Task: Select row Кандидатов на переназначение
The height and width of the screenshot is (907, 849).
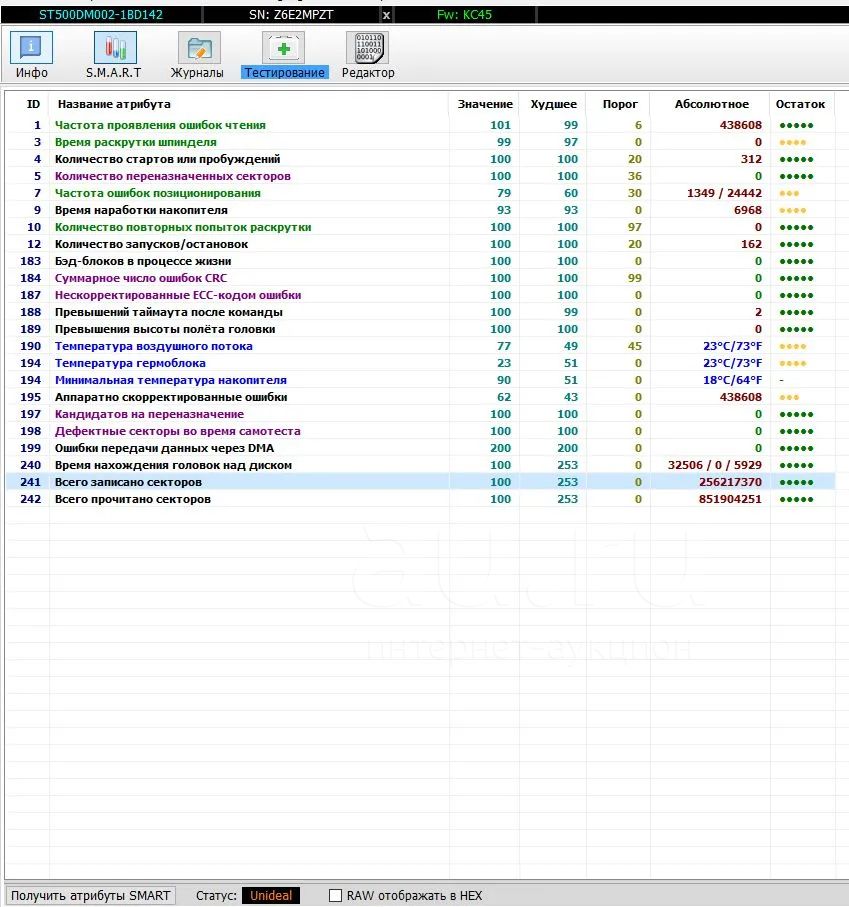Action: pyautogui.click(x=420, y=414)
